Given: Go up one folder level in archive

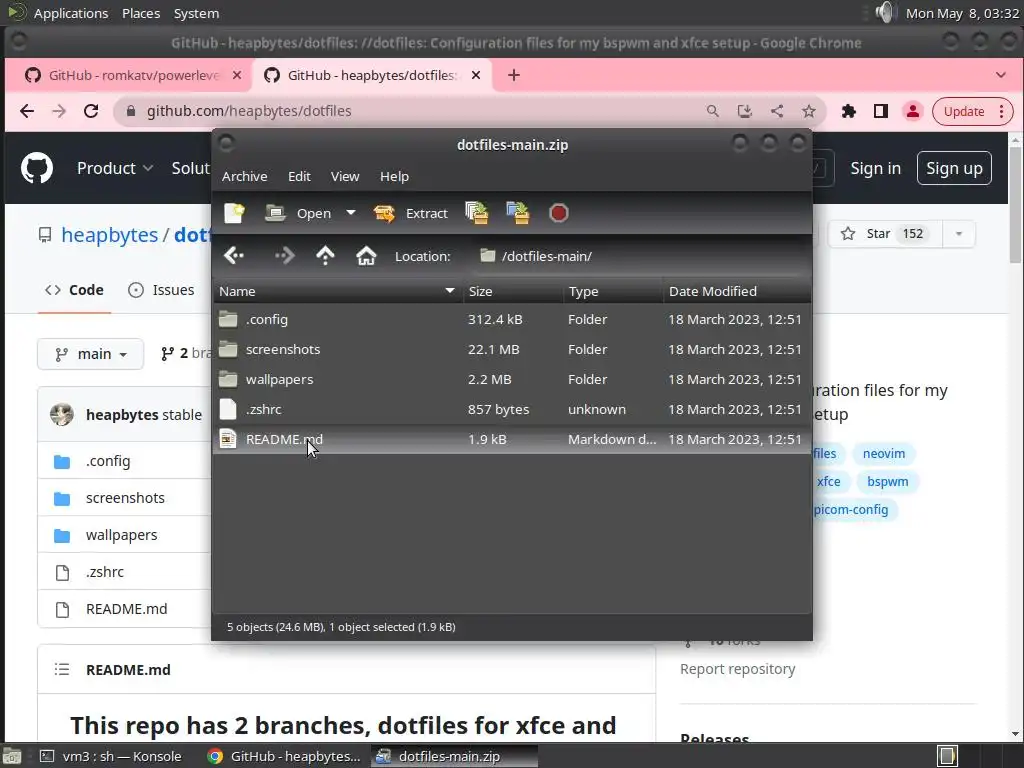Looking at the screenshot, I should click(325, 255).
